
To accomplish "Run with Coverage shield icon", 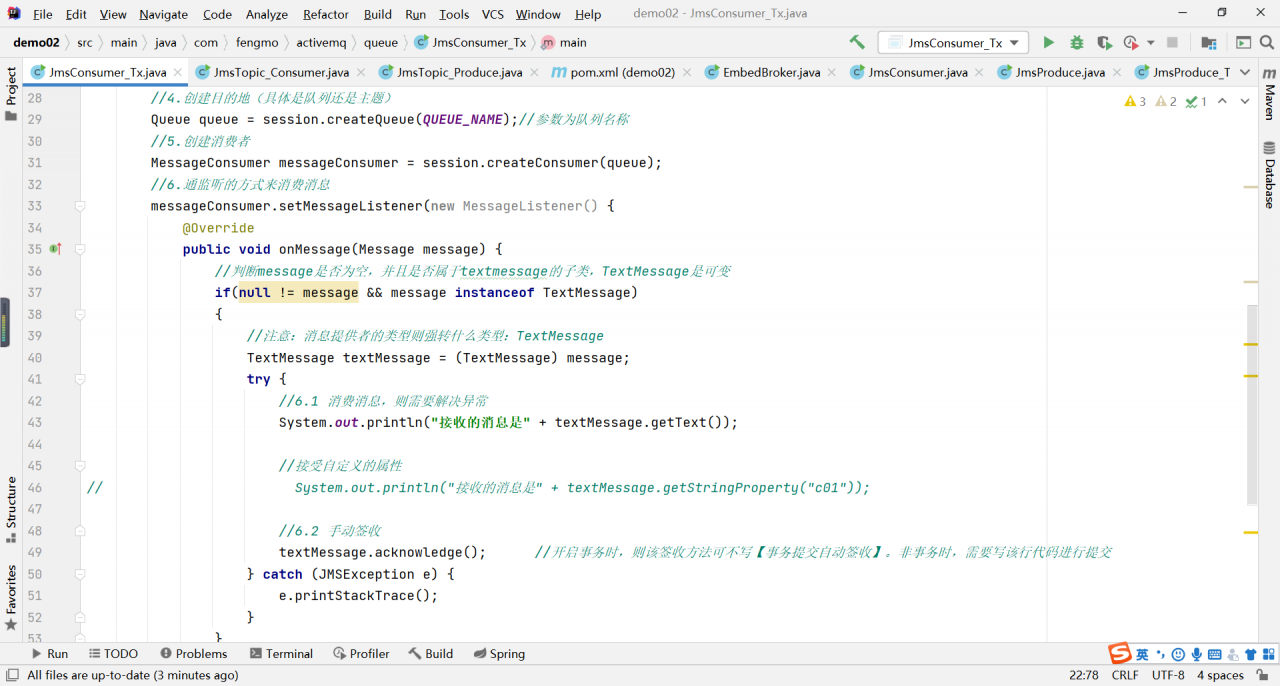I will 1104,43.
